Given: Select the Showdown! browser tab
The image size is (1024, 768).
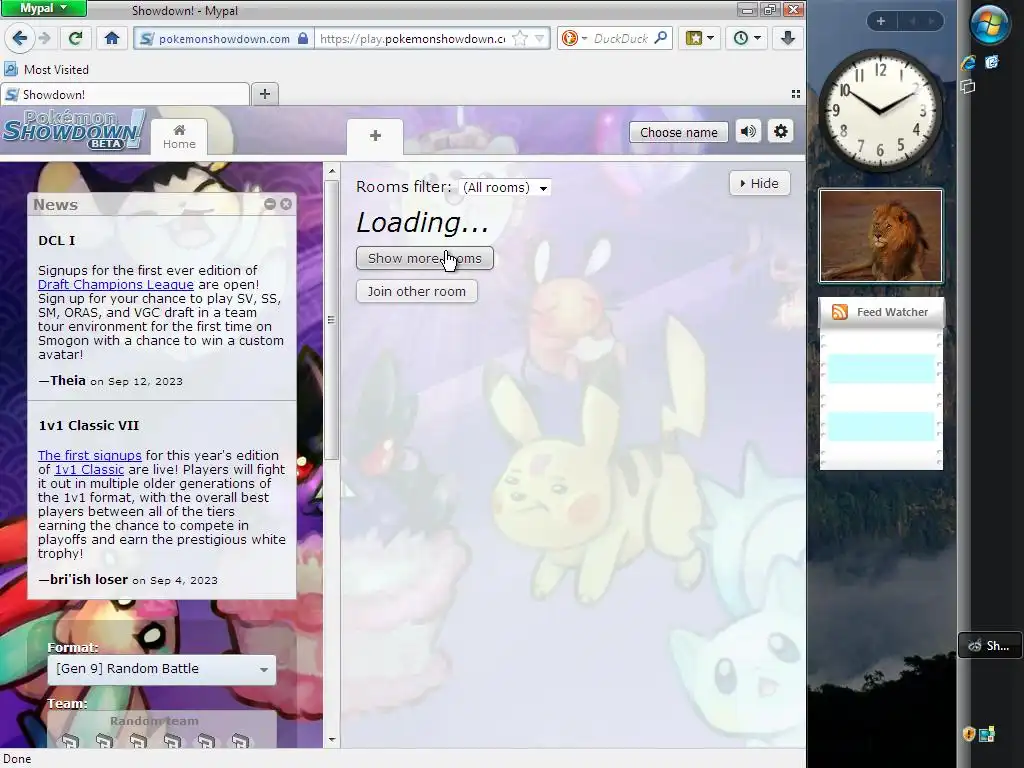Looking at the screenshot, I should 125,95.
